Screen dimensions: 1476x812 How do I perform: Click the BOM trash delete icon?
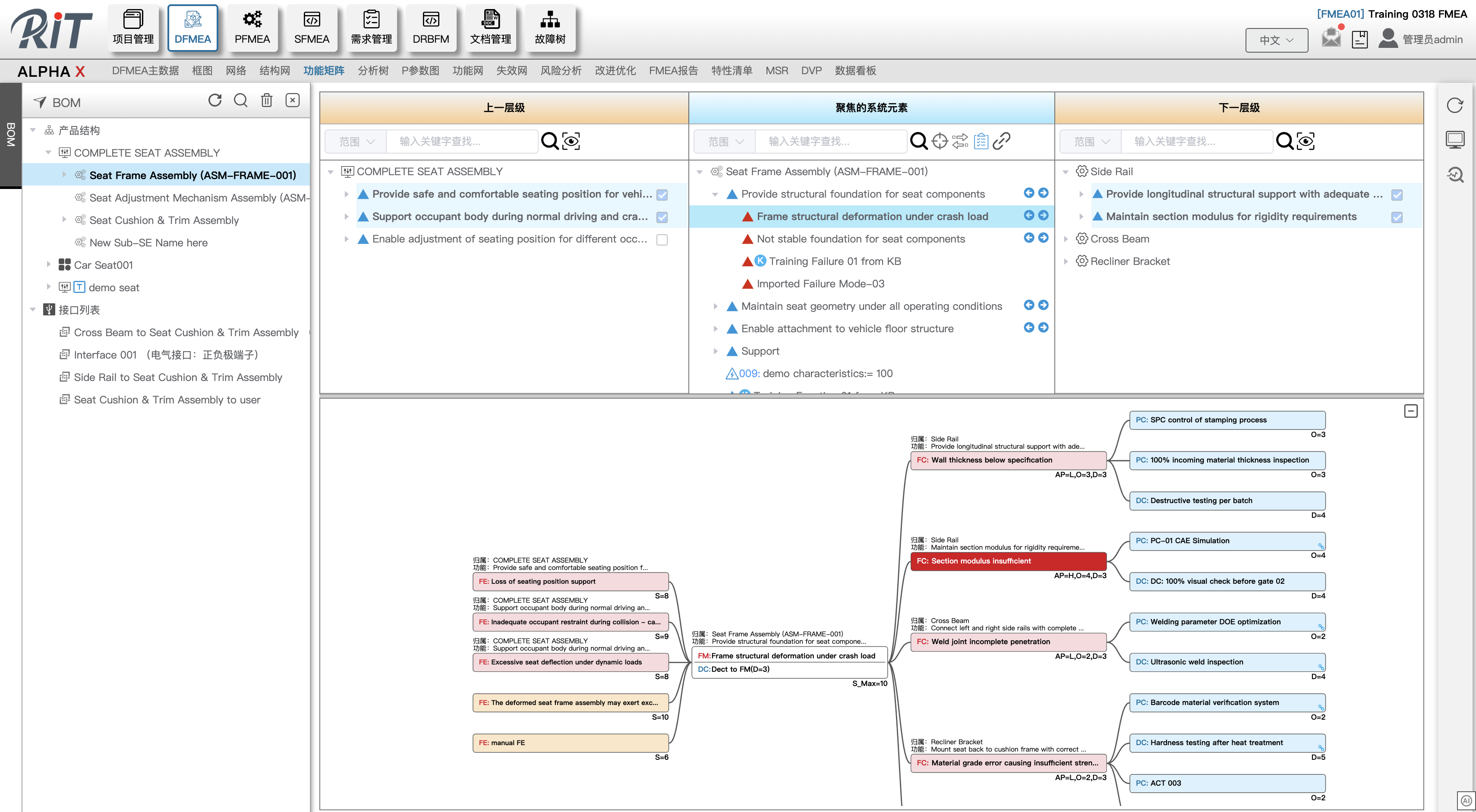[266, 101]
